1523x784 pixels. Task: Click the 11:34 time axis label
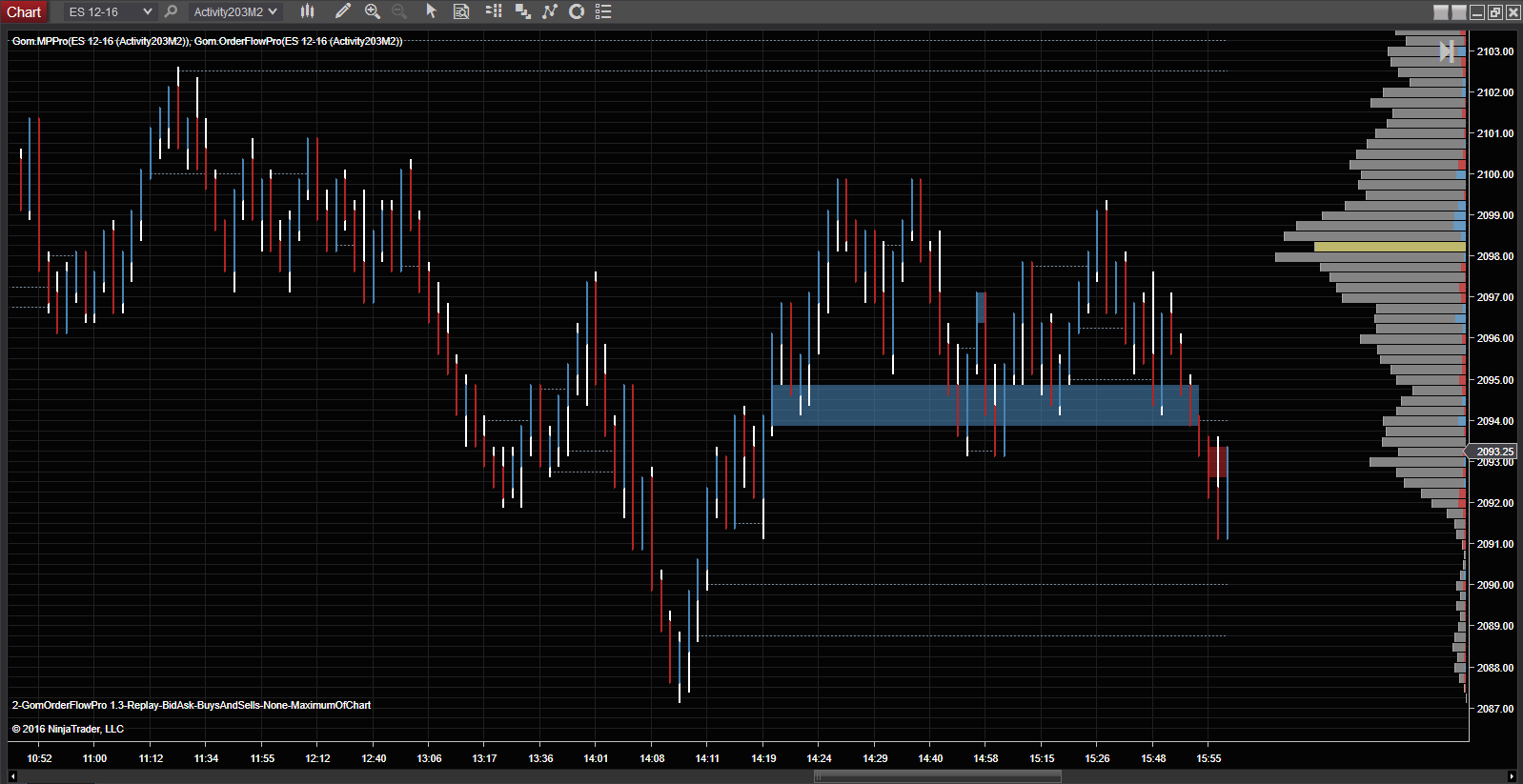pyautogui.click(x=206, y=758)
